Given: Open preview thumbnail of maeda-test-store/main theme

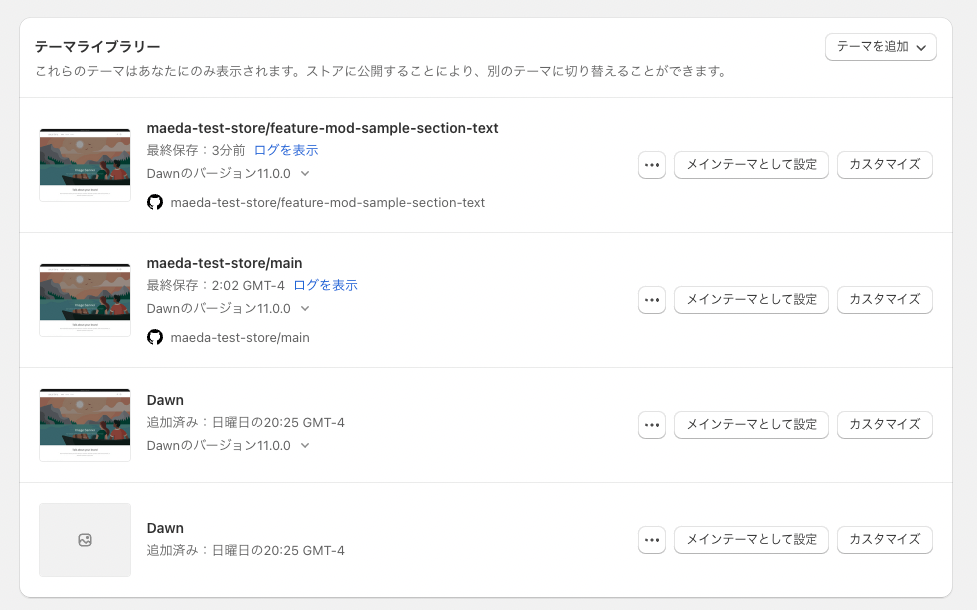Looking at the screenshot, I should tap(85, 300).
